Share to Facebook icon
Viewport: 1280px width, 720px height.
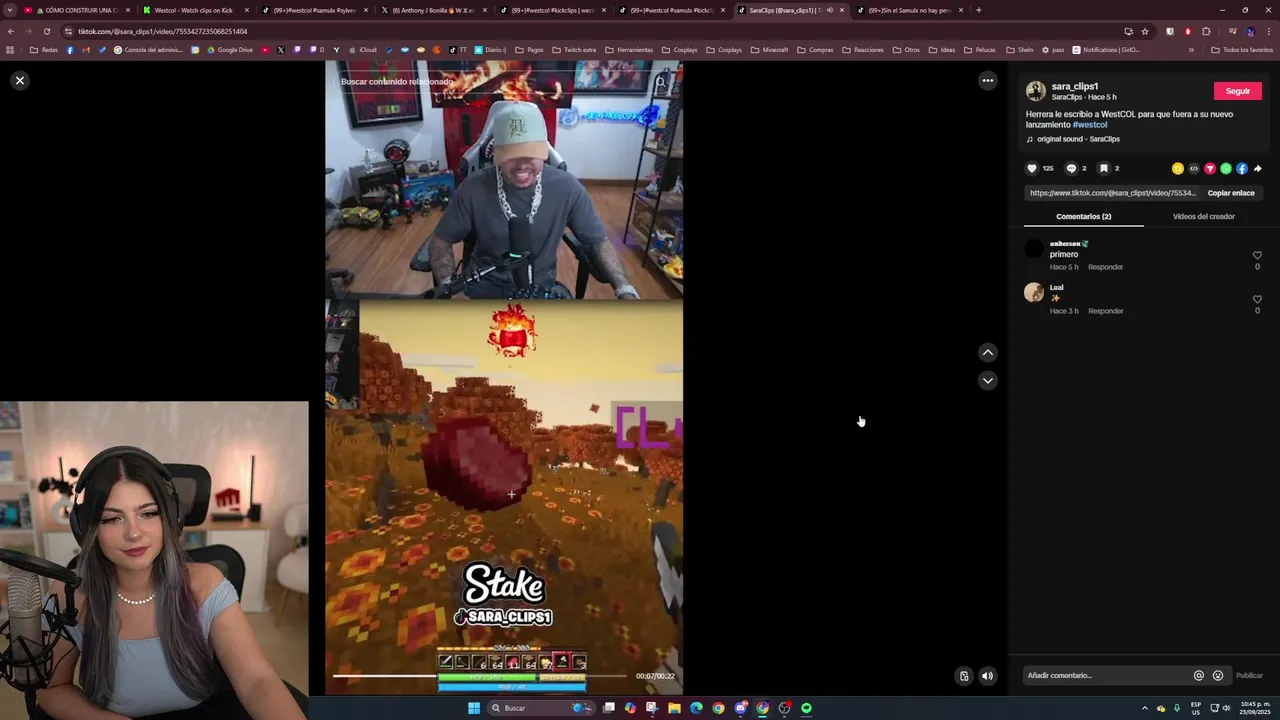[1241, 168]
